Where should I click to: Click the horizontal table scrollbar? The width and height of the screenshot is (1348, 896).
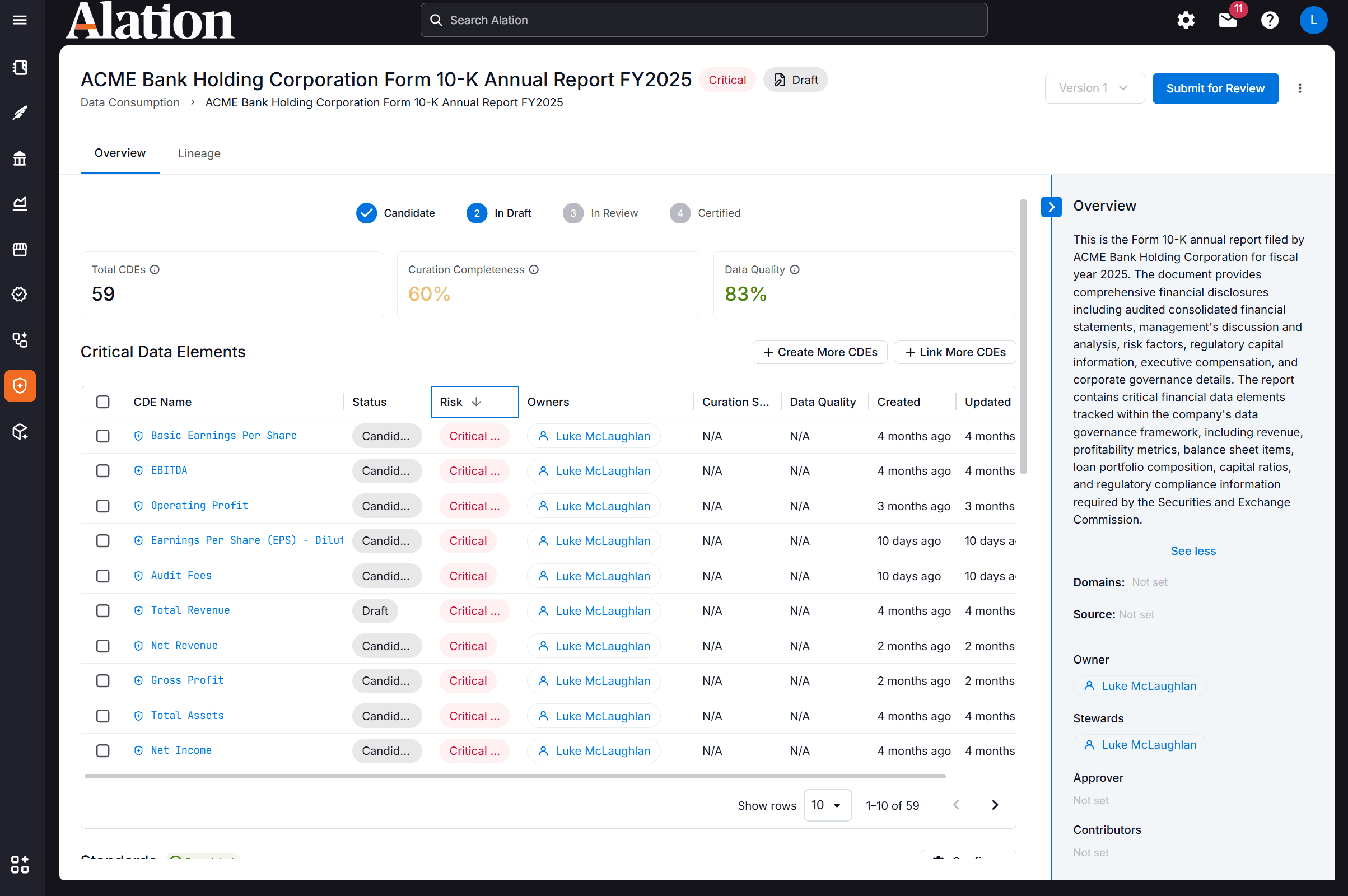point(515,777)
